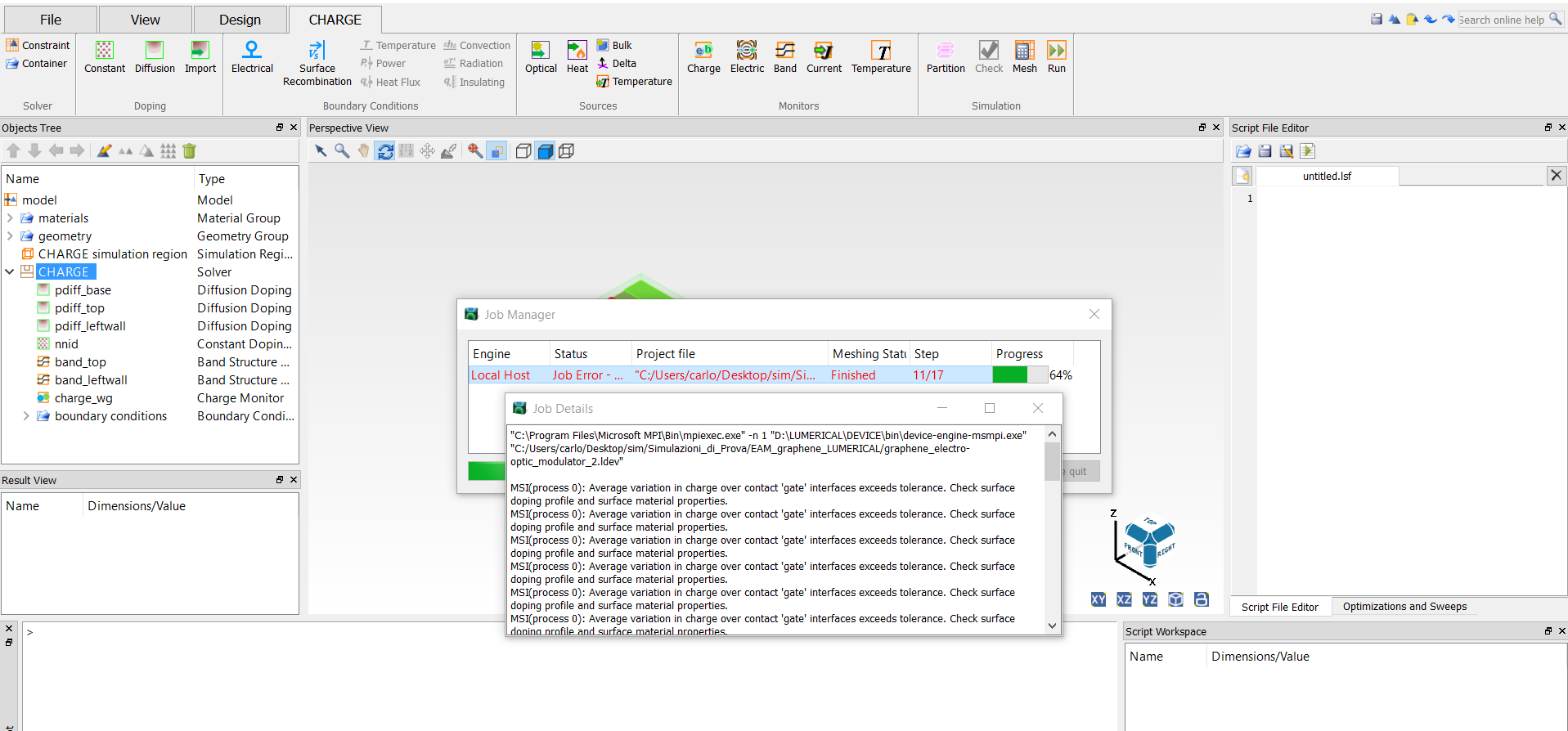Add an Optical source

[541, 57]
